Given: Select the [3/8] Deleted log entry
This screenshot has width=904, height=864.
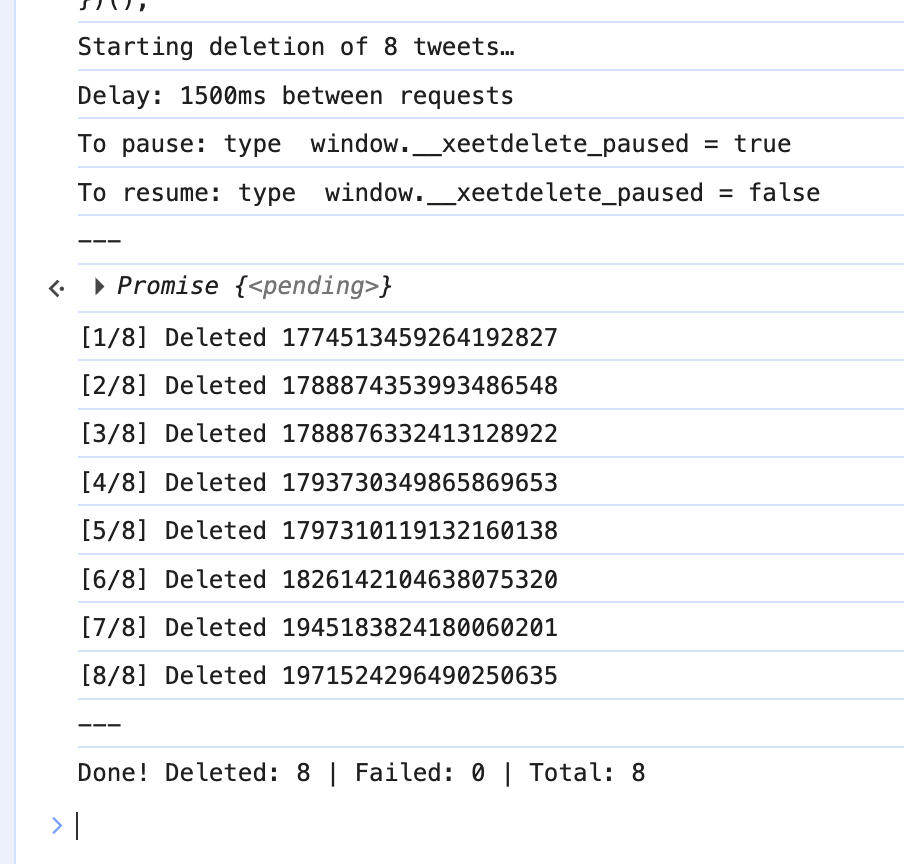Looking at the screenshot, I should pos(318,434).
